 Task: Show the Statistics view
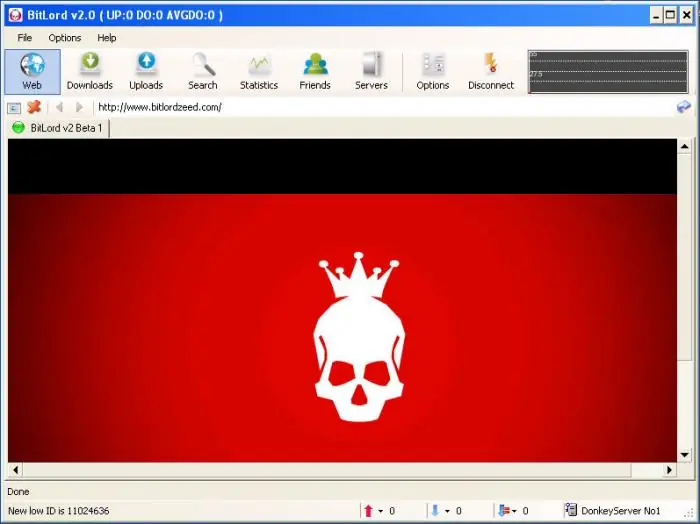tap(259, 71)
